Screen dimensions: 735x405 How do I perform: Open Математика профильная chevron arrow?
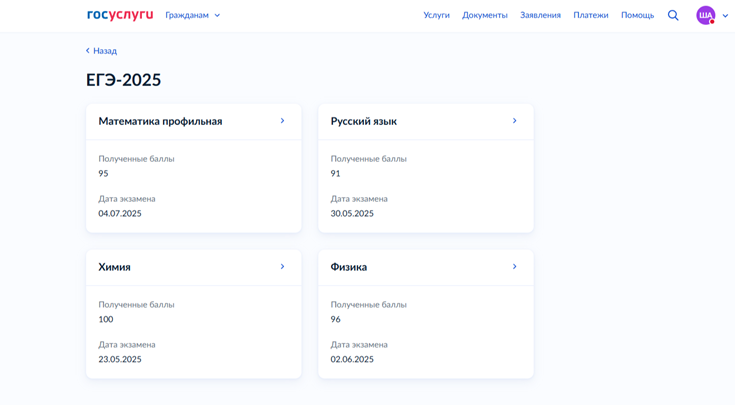click(x=282, y=121)
